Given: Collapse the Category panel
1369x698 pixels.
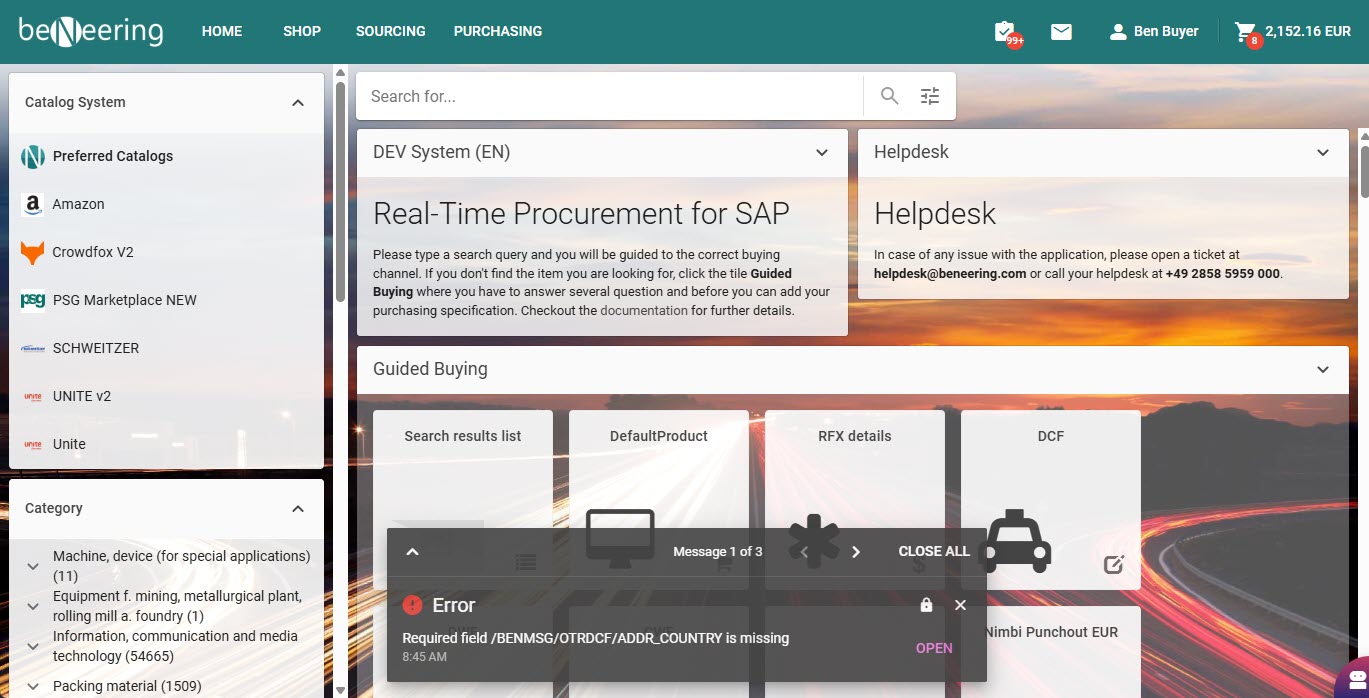Looking at the screenshot, I should tap(297, 508).
